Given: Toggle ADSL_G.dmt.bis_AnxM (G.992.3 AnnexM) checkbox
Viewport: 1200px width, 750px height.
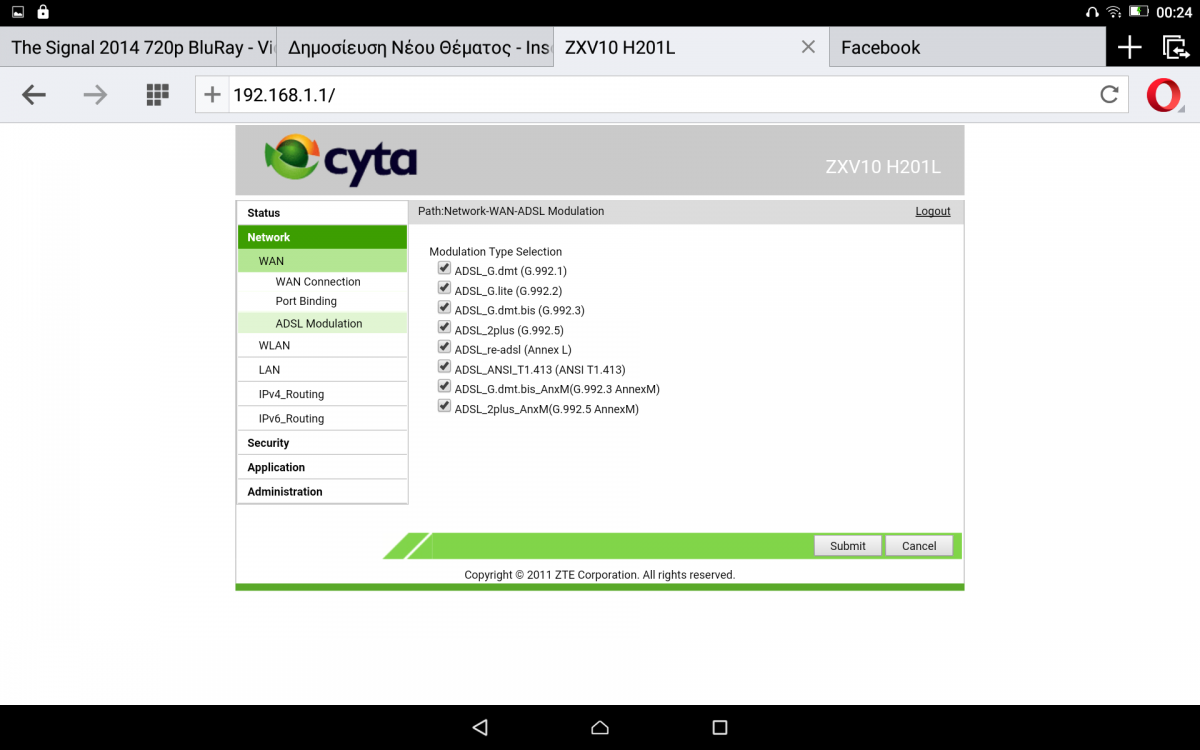Looking at the screenshot, I should coord(444,386).
